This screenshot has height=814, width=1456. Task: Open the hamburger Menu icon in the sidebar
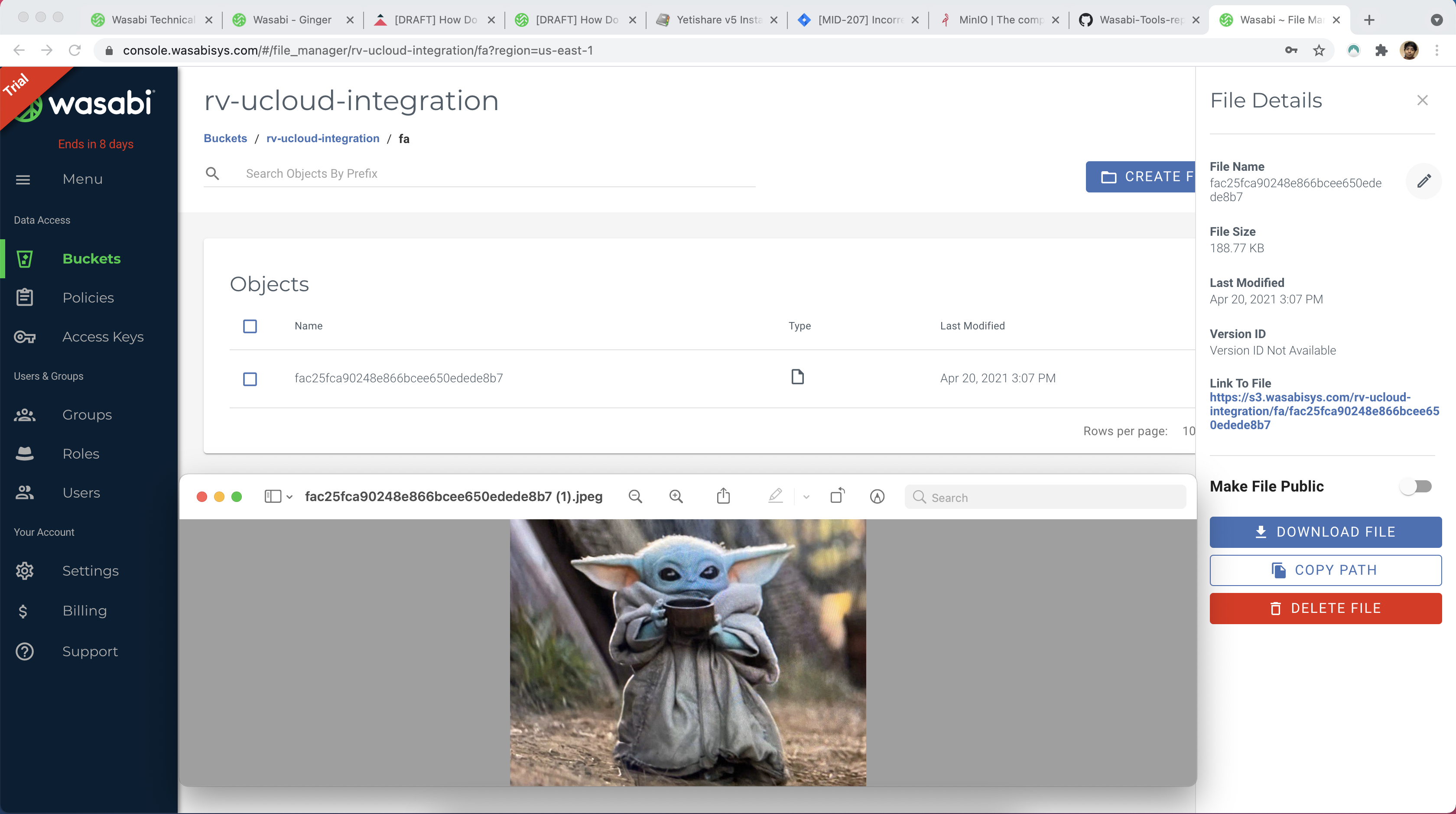(23, 180)
